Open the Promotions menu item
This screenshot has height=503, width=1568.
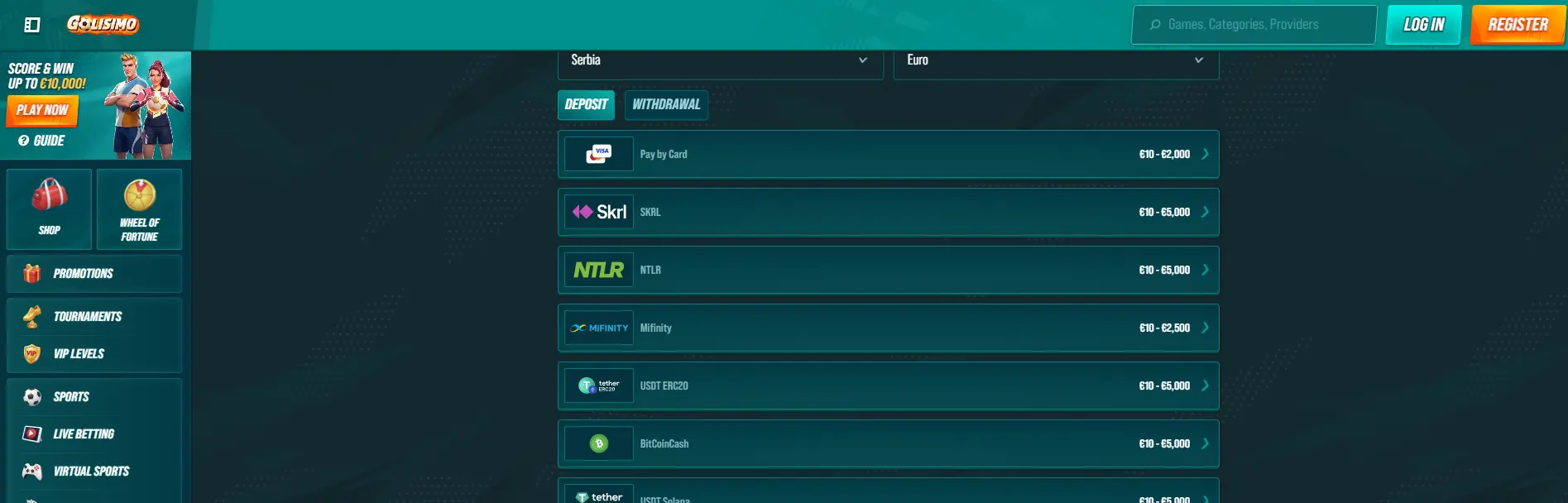(x=94, y=273)
